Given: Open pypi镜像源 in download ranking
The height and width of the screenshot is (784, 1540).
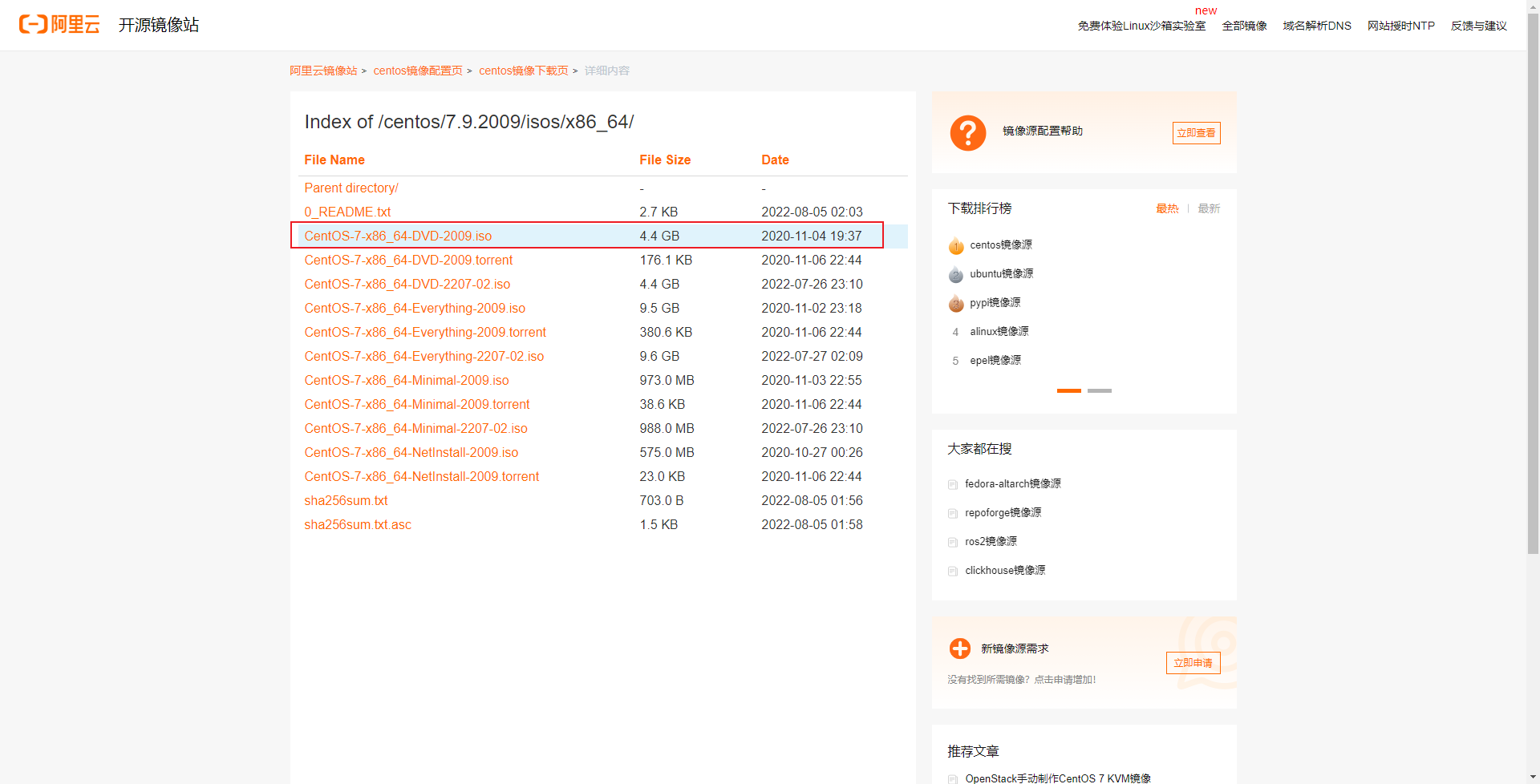Looking at the screenshot, I should click(995, 303).
